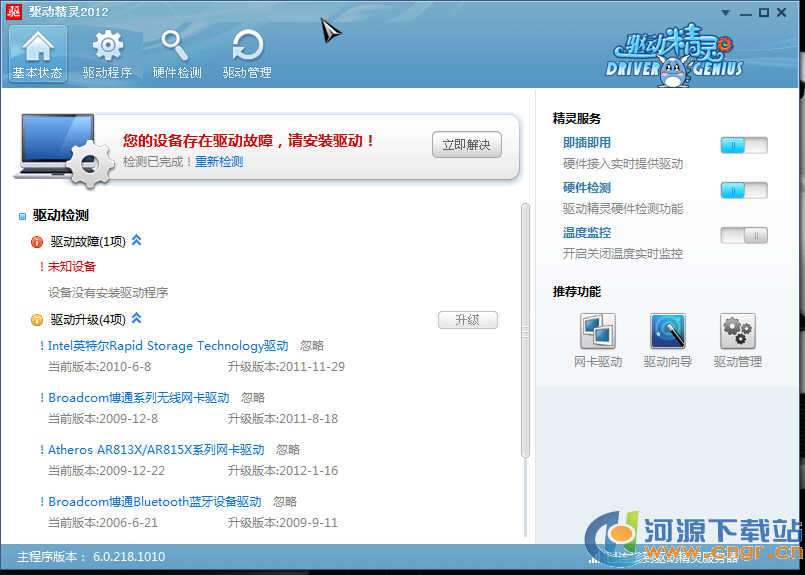Click 当前版本:2009-12-8 for Broadcom wireless
Screen dimensions: 805x575
(x=103, y=419)
